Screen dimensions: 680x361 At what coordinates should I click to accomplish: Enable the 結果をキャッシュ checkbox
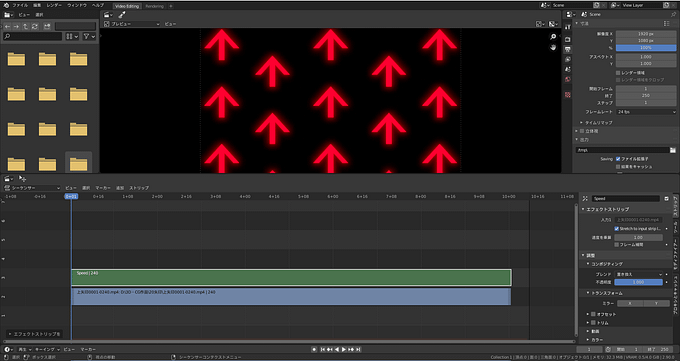point(618,167)
